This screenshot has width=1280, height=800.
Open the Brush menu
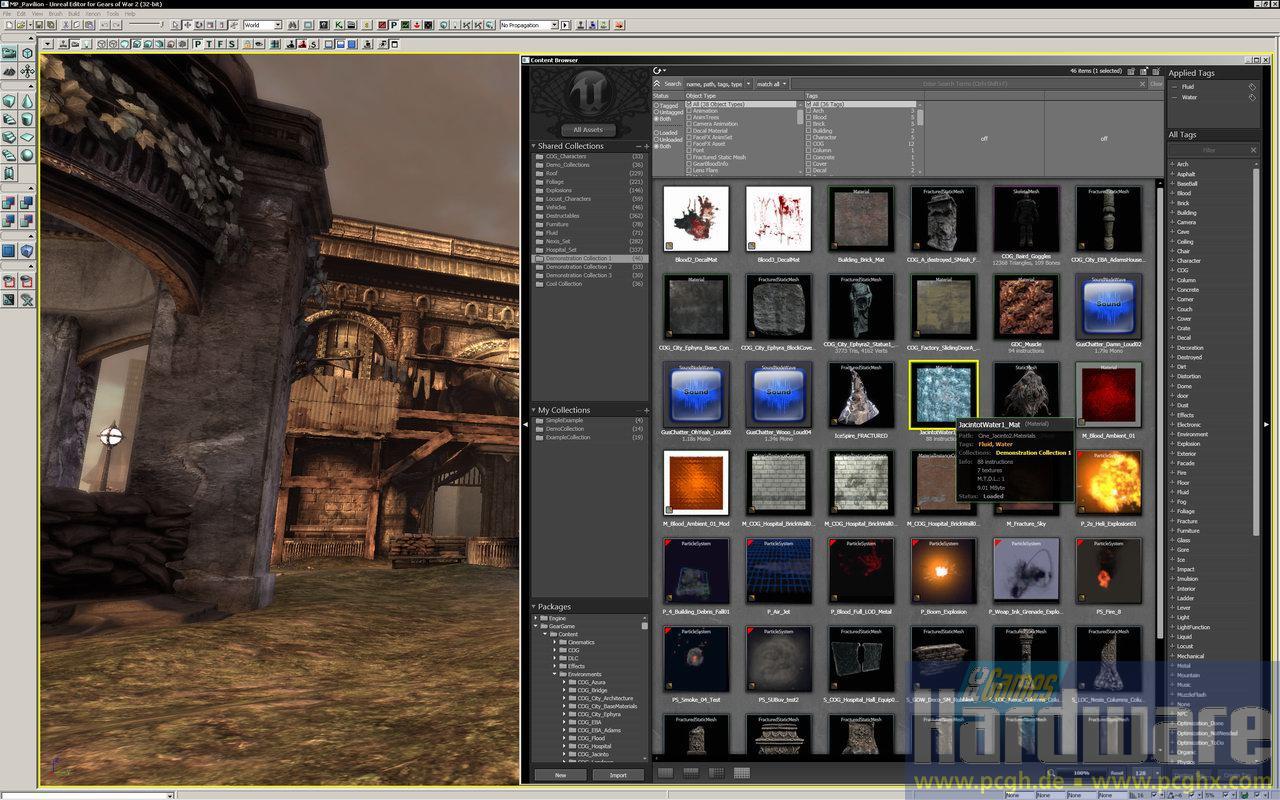[x=55, y=14]
